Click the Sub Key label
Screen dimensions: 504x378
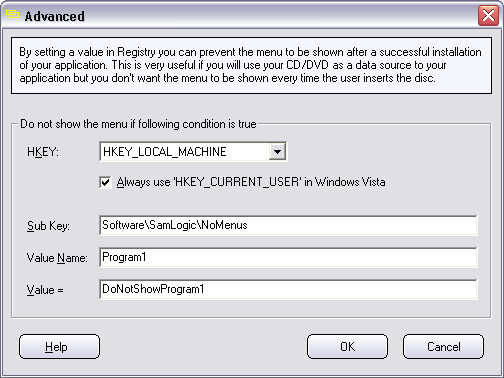[x=48, y=226]
